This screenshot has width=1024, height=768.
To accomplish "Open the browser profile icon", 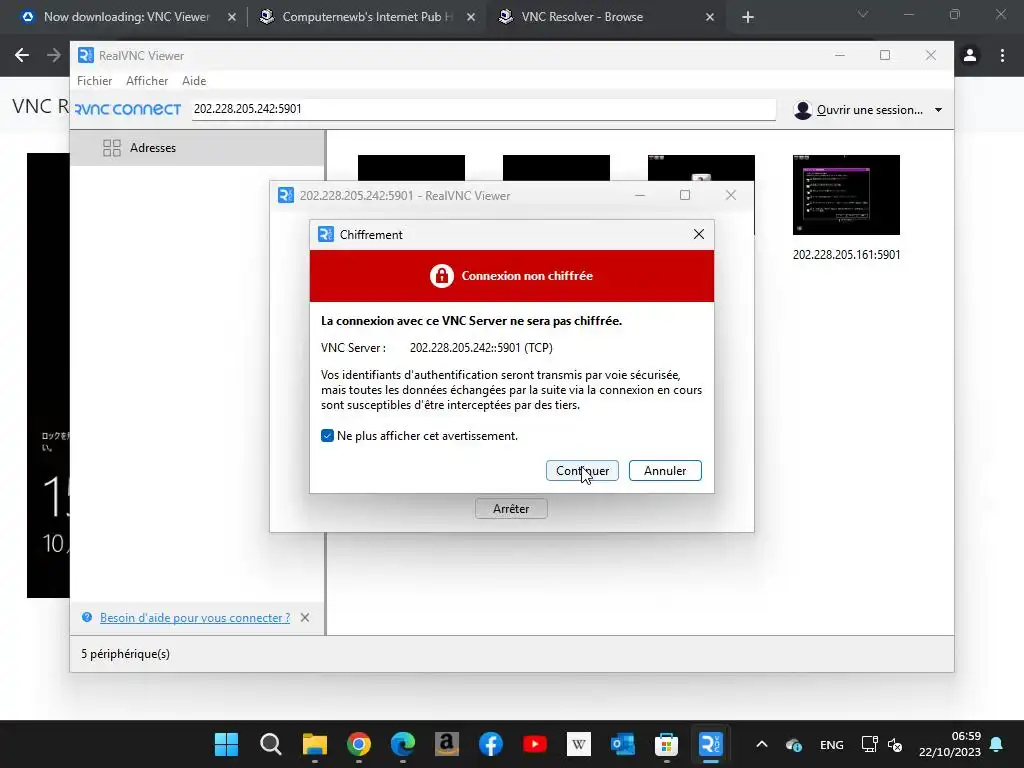I will [970, 55].
